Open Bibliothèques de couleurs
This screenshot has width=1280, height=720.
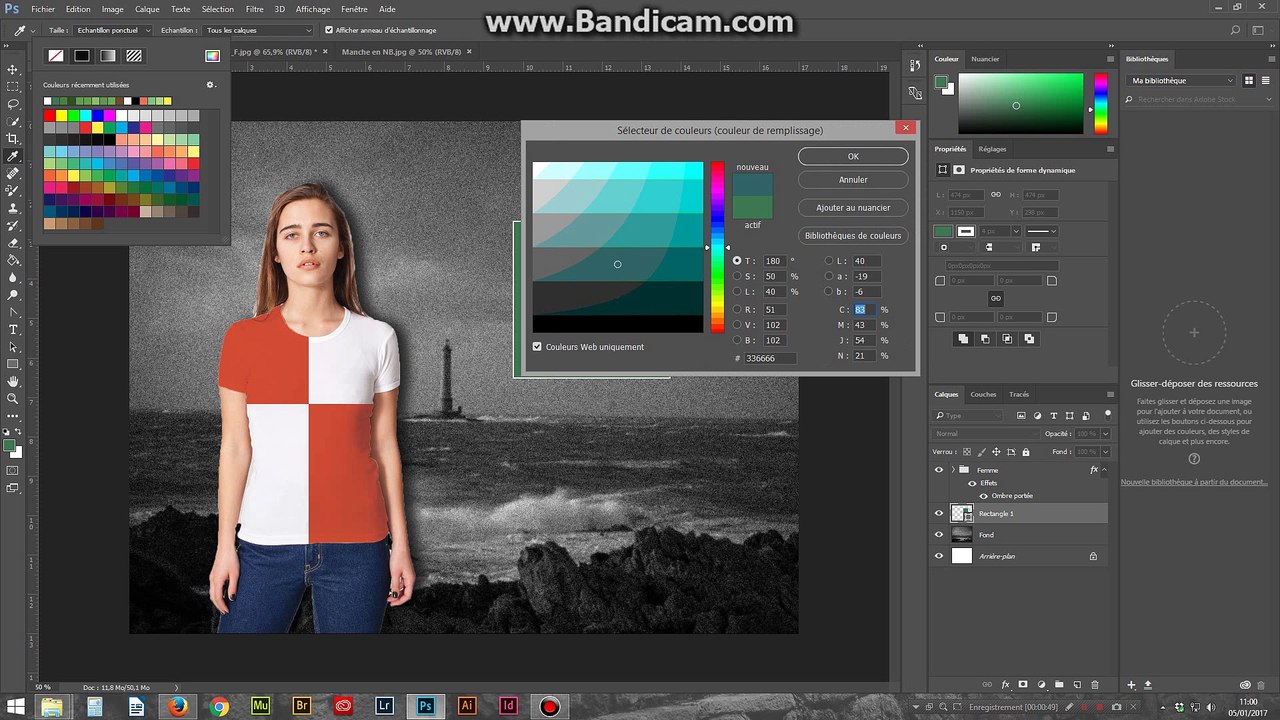[853, 236]
